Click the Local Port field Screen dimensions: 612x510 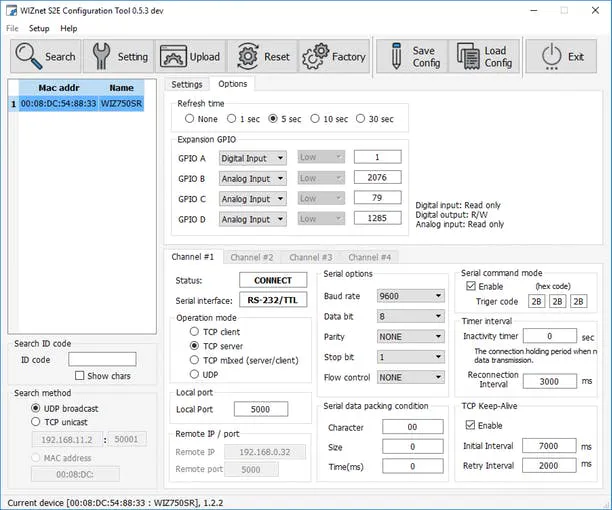(261, 409)
